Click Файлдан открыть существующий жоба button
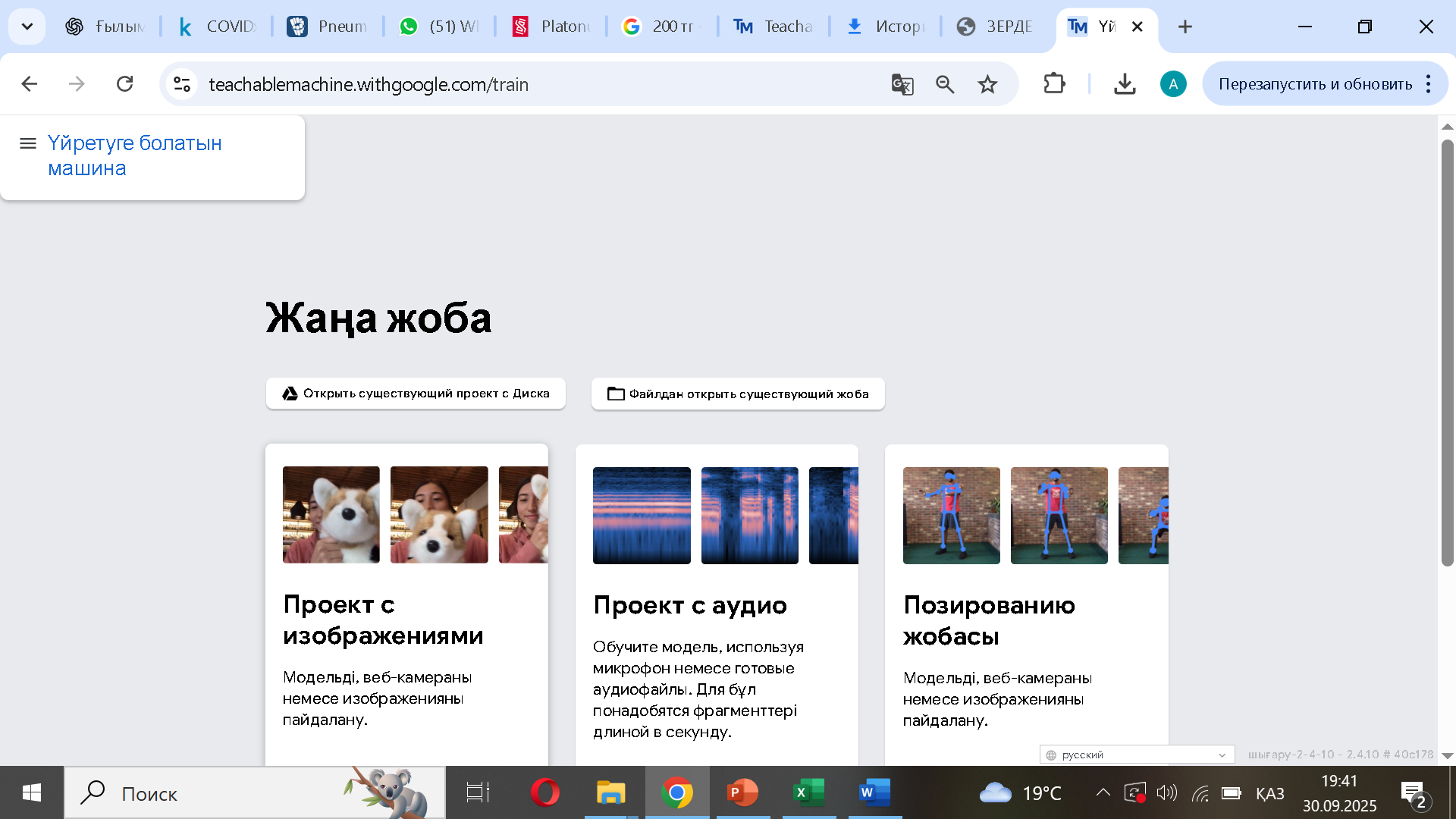Image resolution: width=1456 pixels, height=819 pixels. [x=738, y=394]
